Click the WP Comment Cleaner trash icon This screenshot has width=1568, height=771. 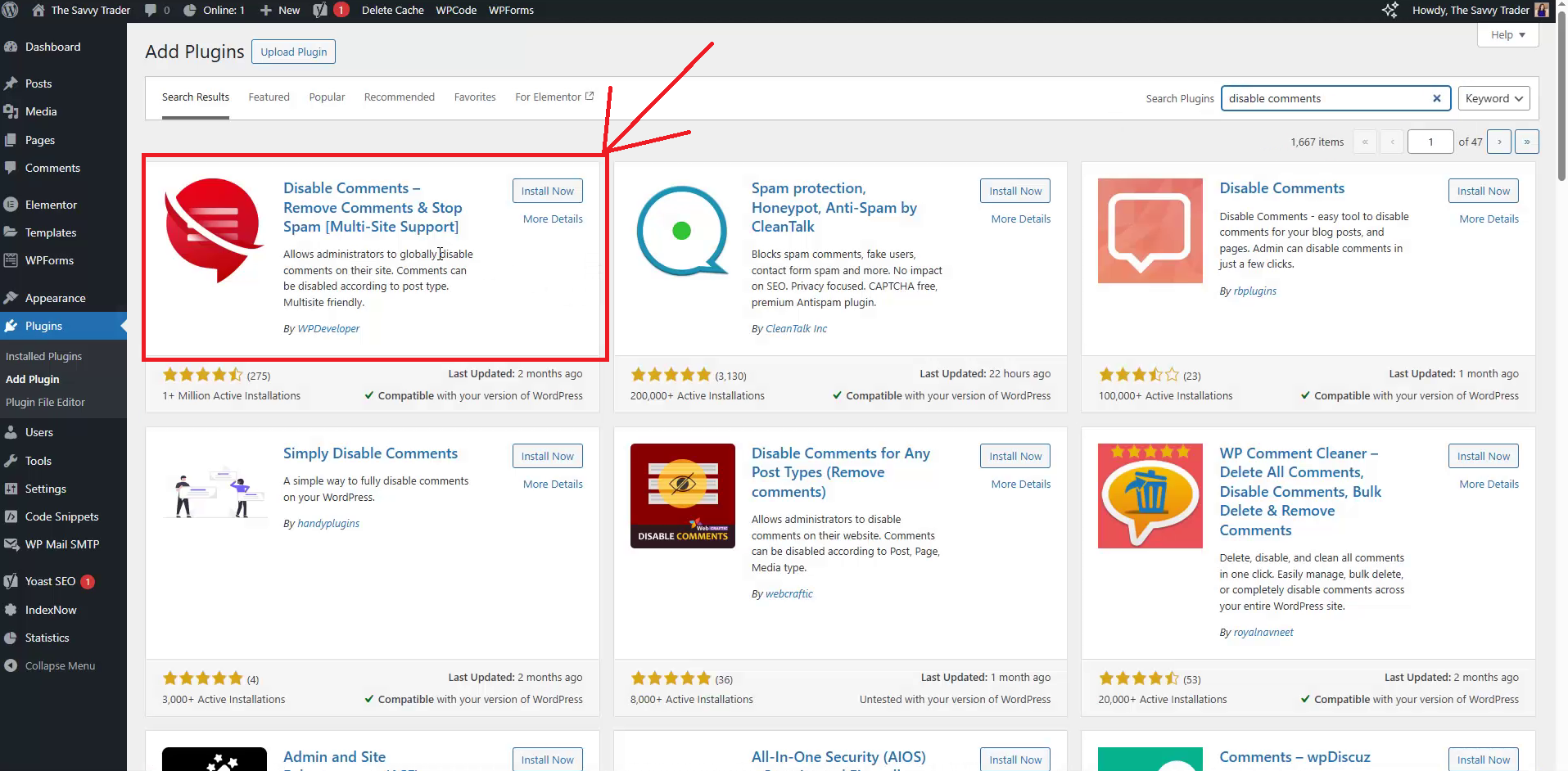click(x=1150, y=496)
